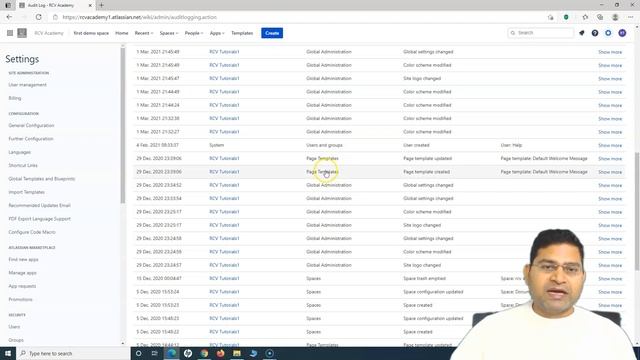Click the settings sidebar scrollbar

(x=122, y=127)
